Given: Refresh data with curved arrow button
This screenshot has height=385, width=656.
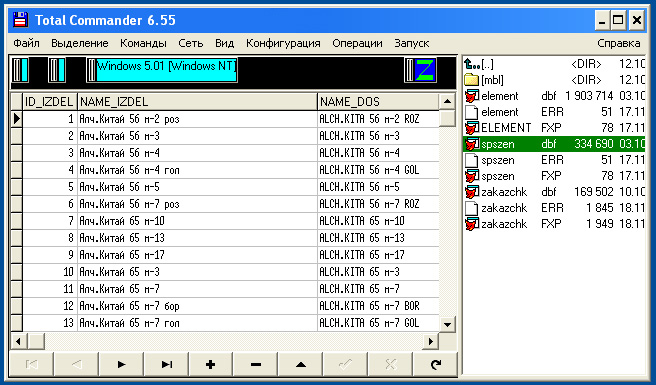Looking at the screenshot, I should click(x=435, y=364).
